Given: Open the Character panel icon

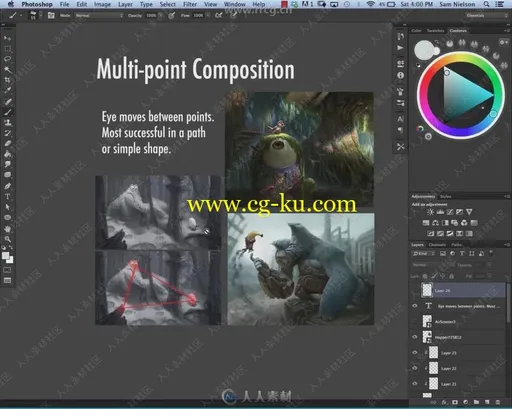Looking at the screenshot, I should pos(401,119).
